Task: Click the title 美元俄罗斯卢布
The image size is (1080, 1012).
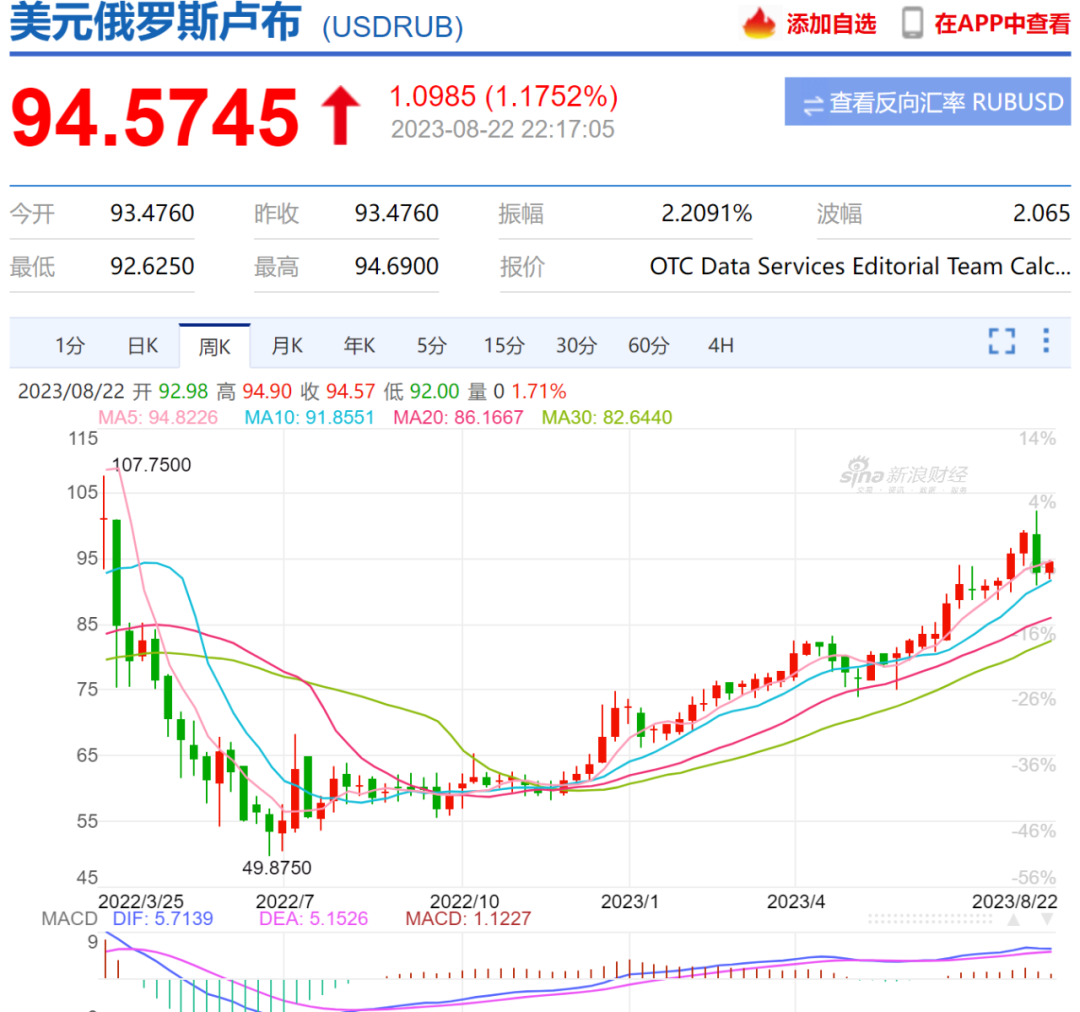Action: pyautogui.click(x=156, y=22)
